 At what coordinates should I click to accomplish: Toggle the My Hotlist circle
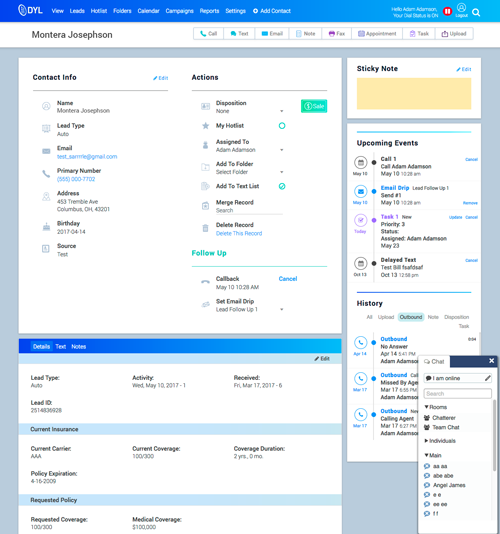tap(282, 126)
